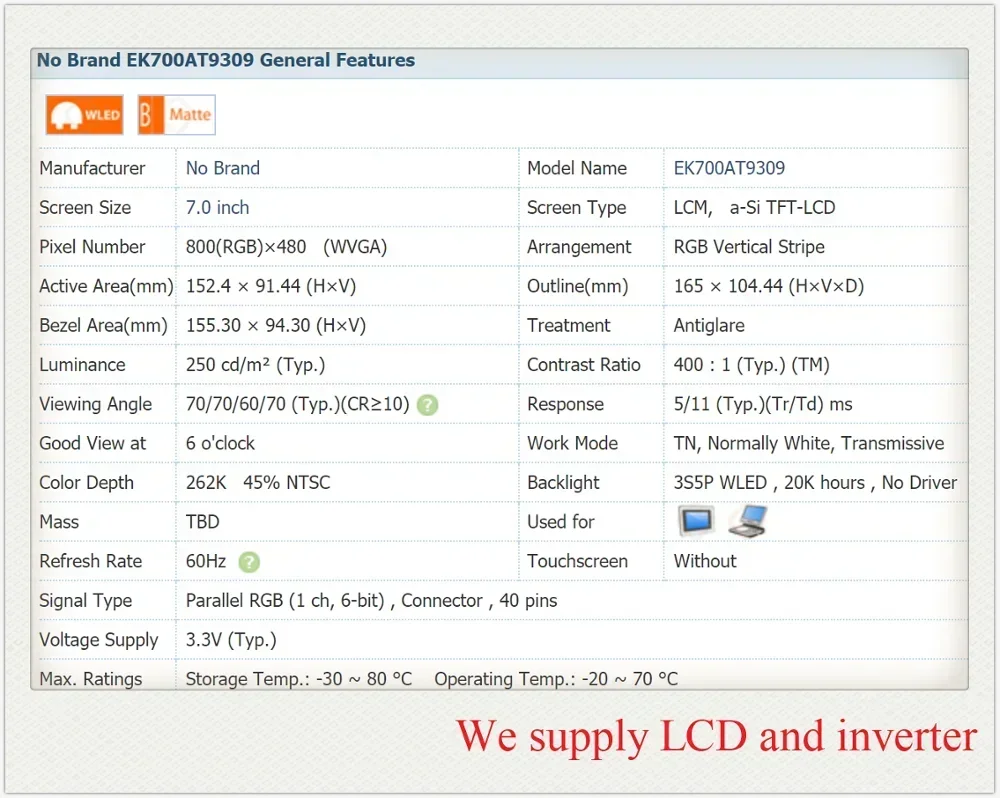Click the TN, Normally White work mode value
The width and height of the screenshot is (1000, 798).
click(809, 443)
